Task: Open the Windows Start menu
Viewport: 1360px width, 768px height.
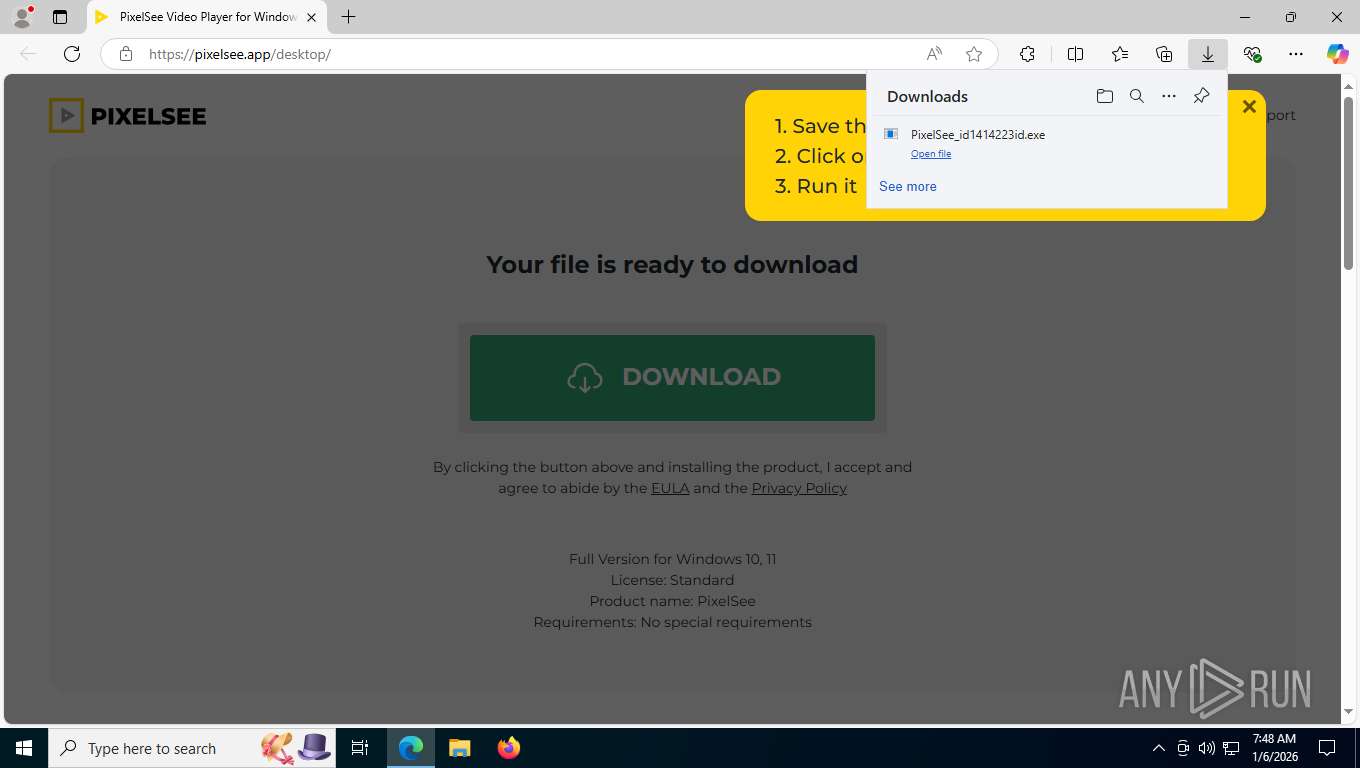Action: pos(24,748)
